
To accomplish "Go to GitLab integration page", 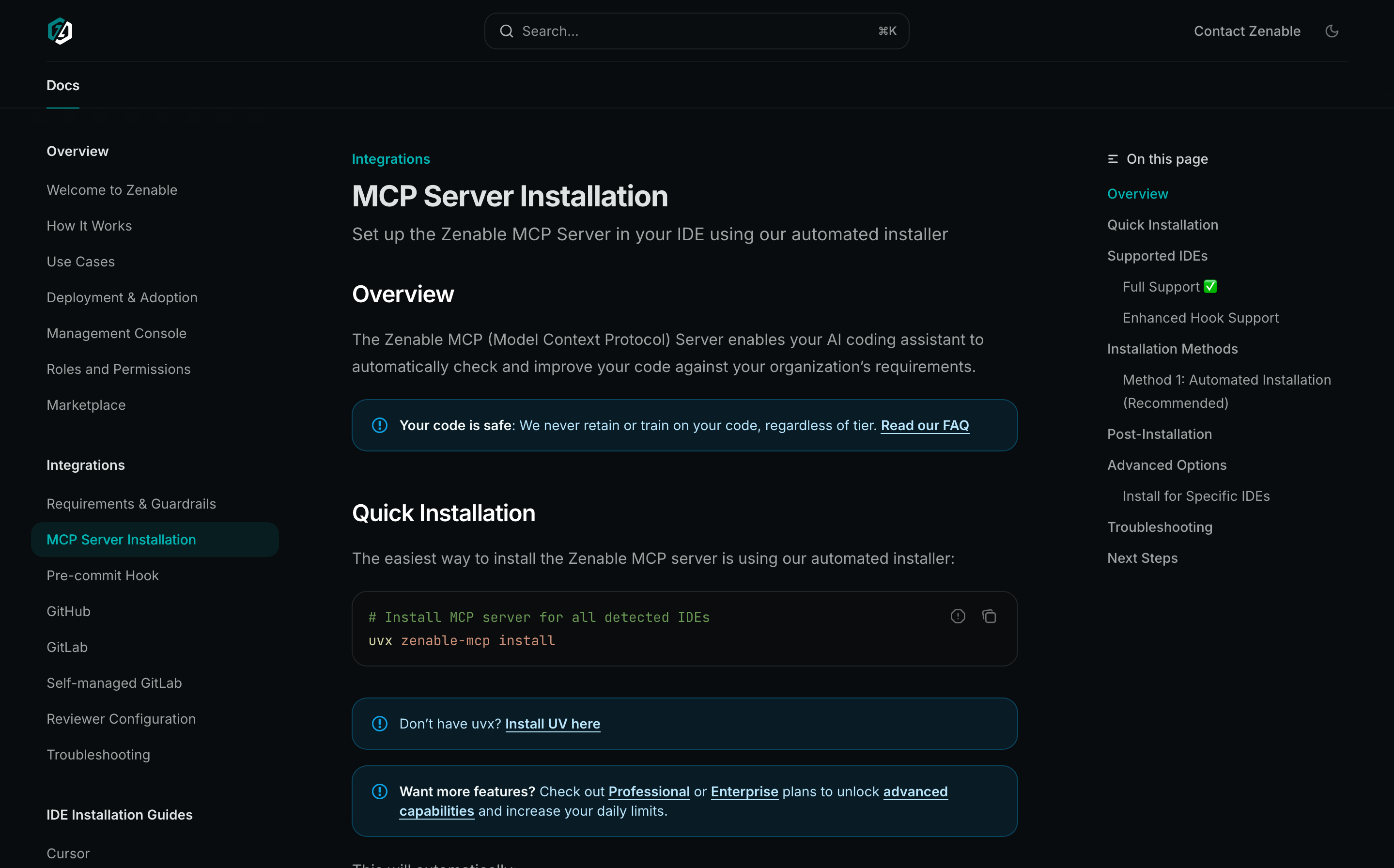I will tap(67, 647).
